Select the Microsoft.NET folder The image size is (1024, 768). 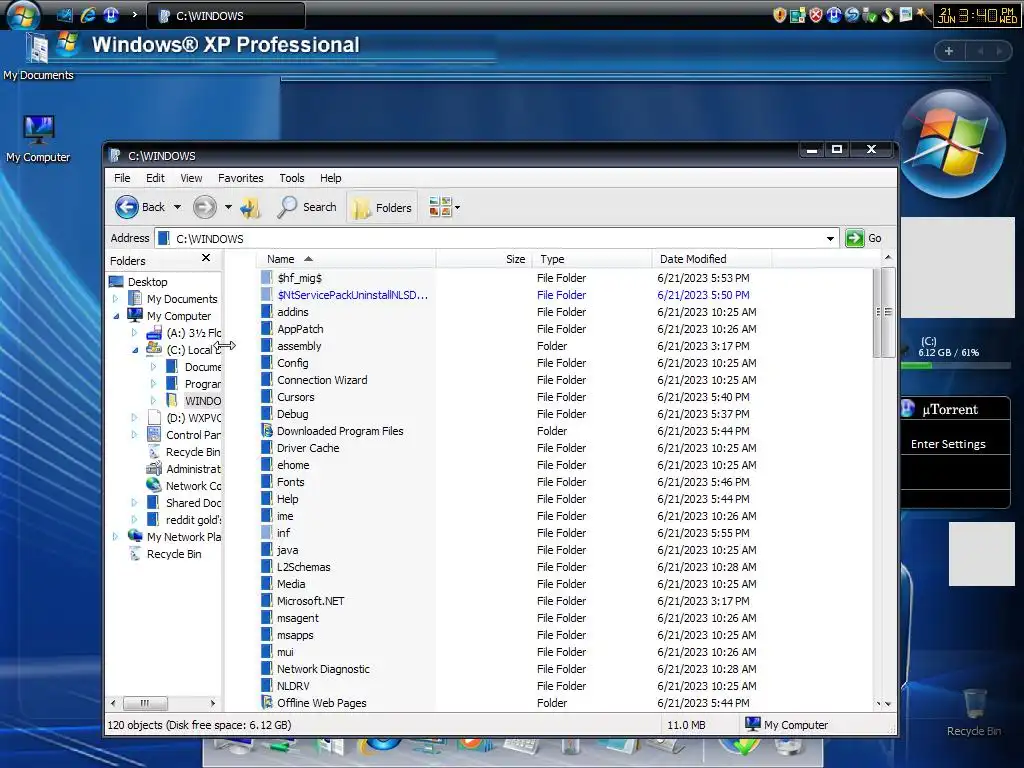coord(310,601)
